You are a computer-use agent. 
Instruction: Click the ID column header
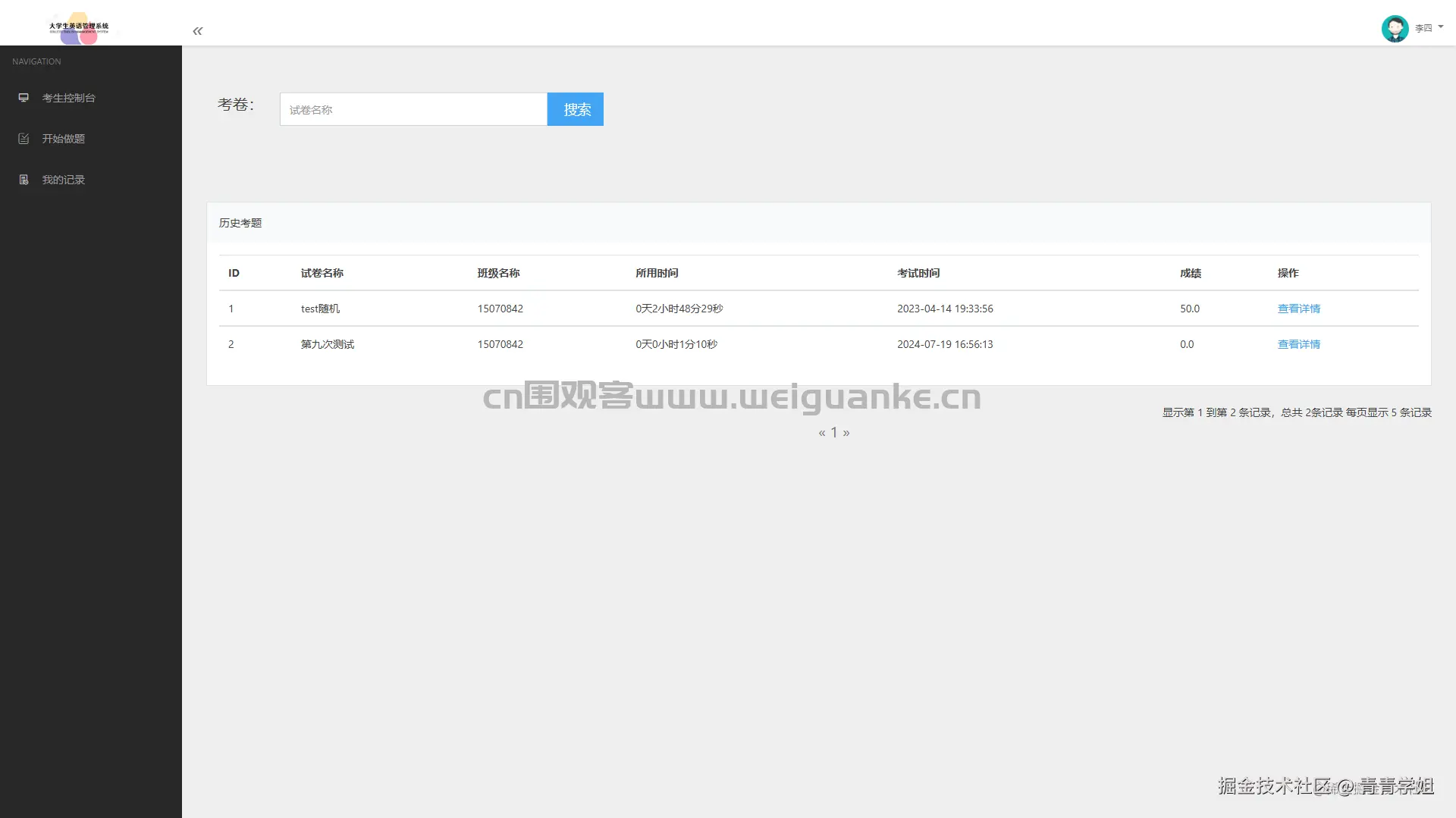234,273
